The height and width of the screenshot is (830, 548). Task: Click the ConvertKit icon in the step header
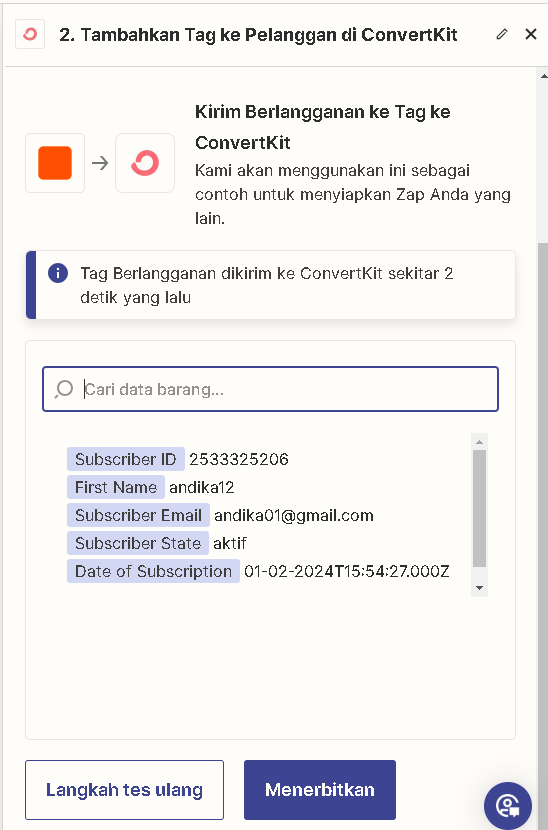[x=30, y=34]
